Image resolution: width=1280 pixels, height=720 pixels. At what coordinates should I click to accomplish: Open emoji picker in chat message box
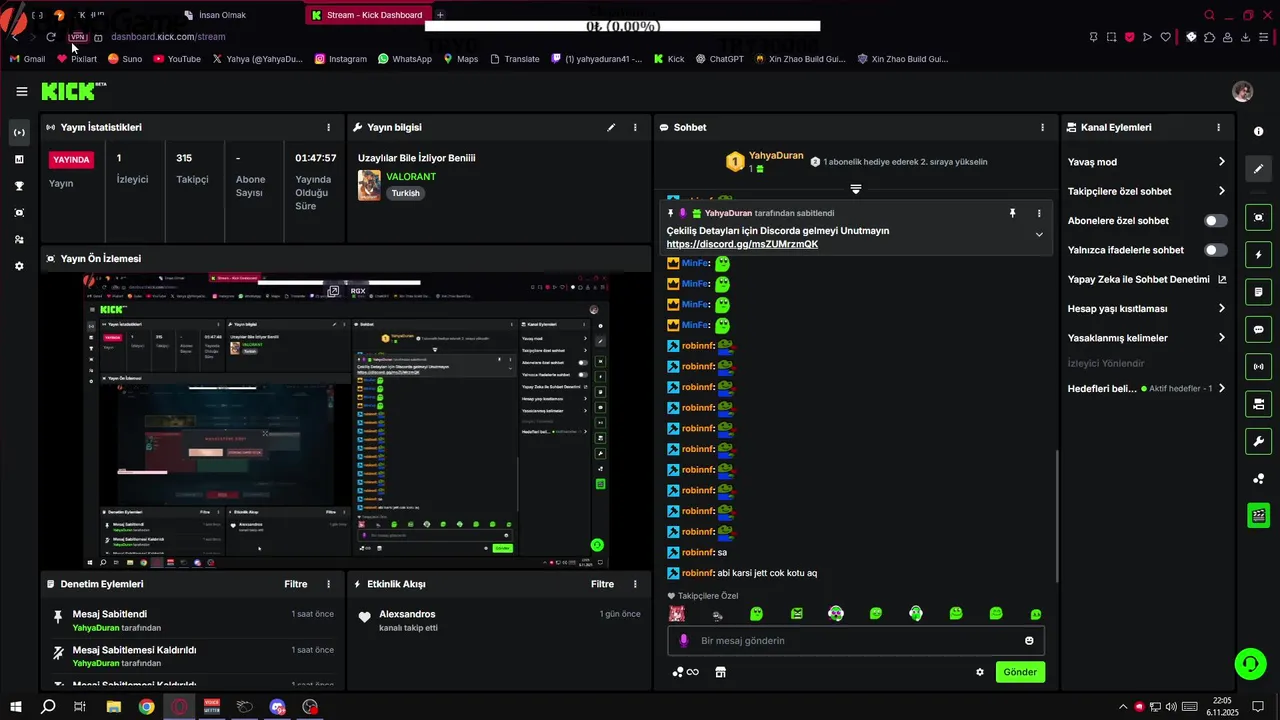[x=1029, y=641]
